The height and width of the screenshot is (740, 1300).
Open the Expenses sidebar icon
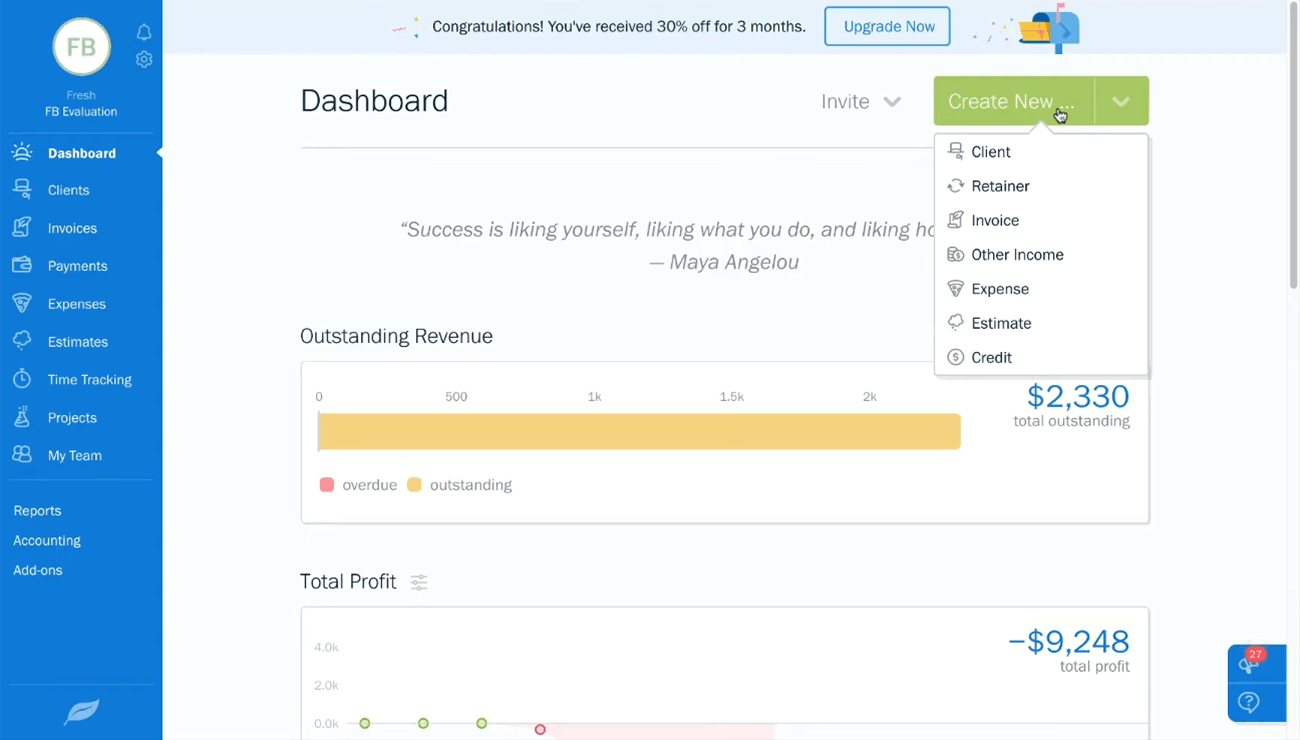(22, 303)
